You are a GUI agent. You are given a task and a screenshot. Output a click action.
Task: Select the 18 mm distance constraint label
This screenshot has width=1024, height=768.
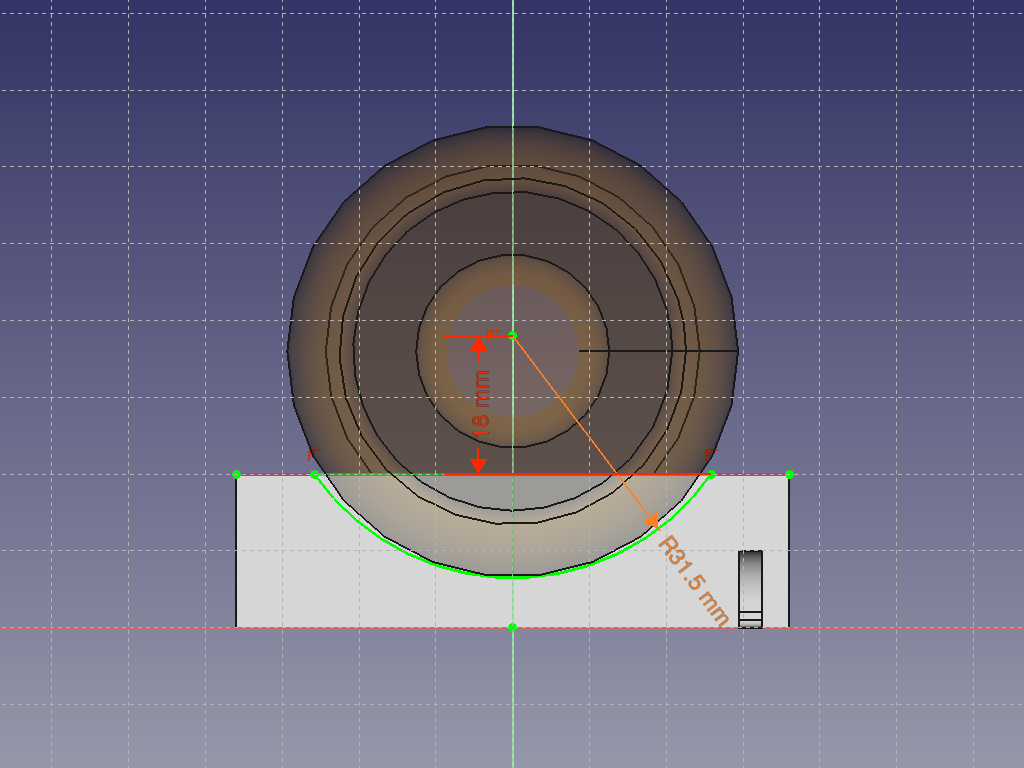coord(481,404)
